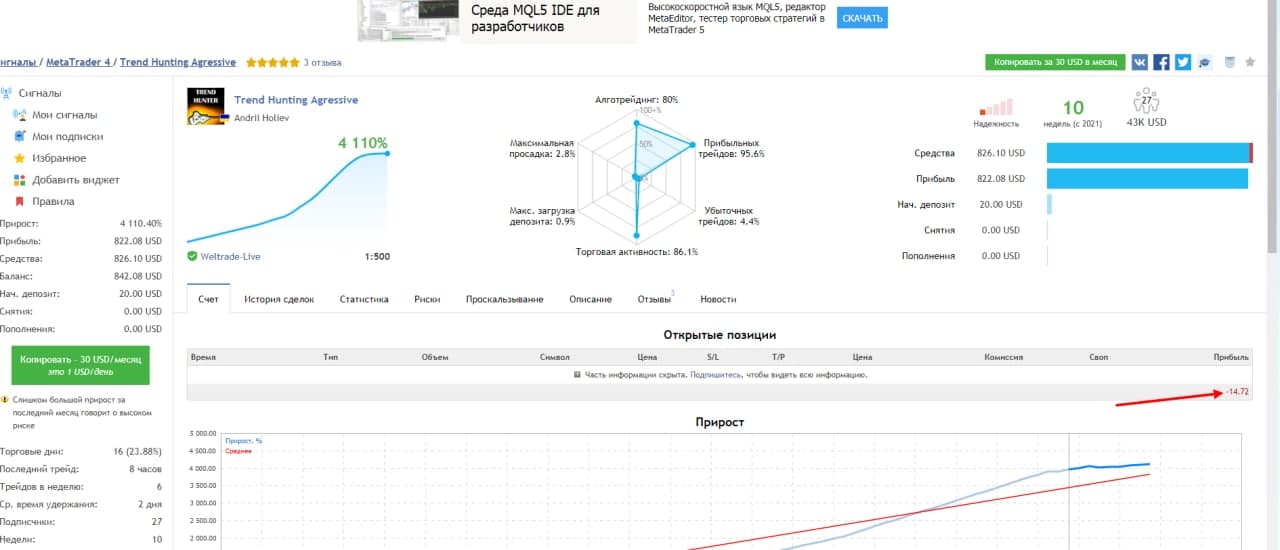This screenshot has width=1280, height=550.
Task: Open author Andrii Holiev profile
Action: tap(262, 118)
